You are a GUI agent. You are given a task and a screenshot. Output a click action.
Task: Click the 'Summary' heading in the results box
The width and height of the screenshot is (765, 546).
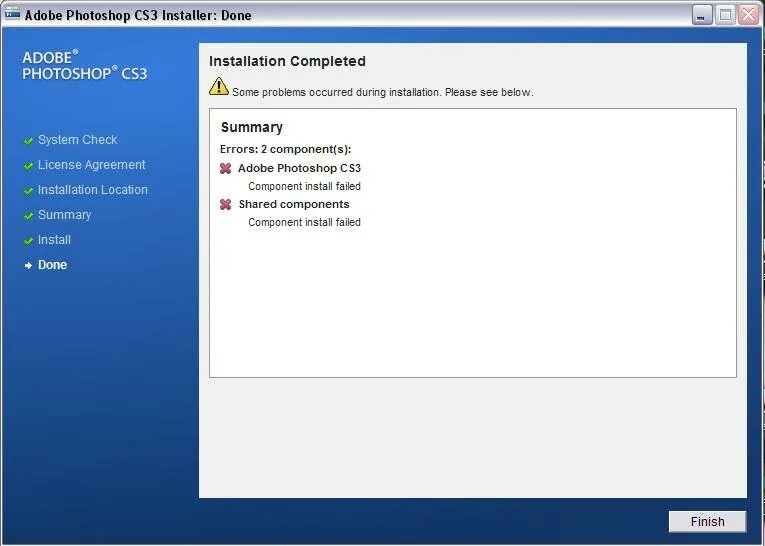[252, 127]
